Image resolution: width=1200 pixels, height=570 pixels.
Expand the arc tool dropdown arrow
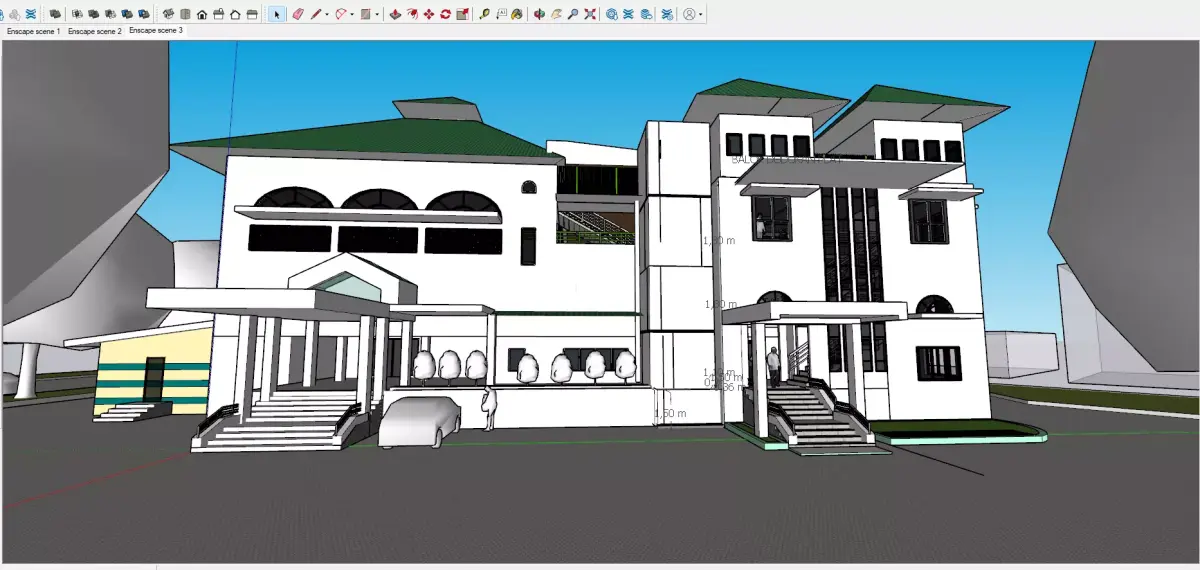352,14
